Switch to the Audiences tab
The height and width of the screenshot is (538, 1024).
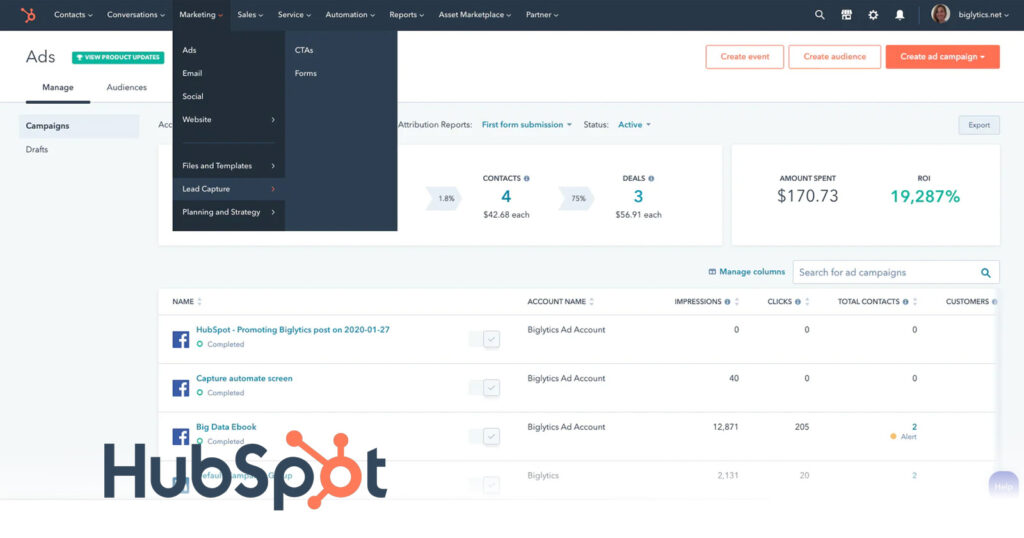tap(127, 88)
